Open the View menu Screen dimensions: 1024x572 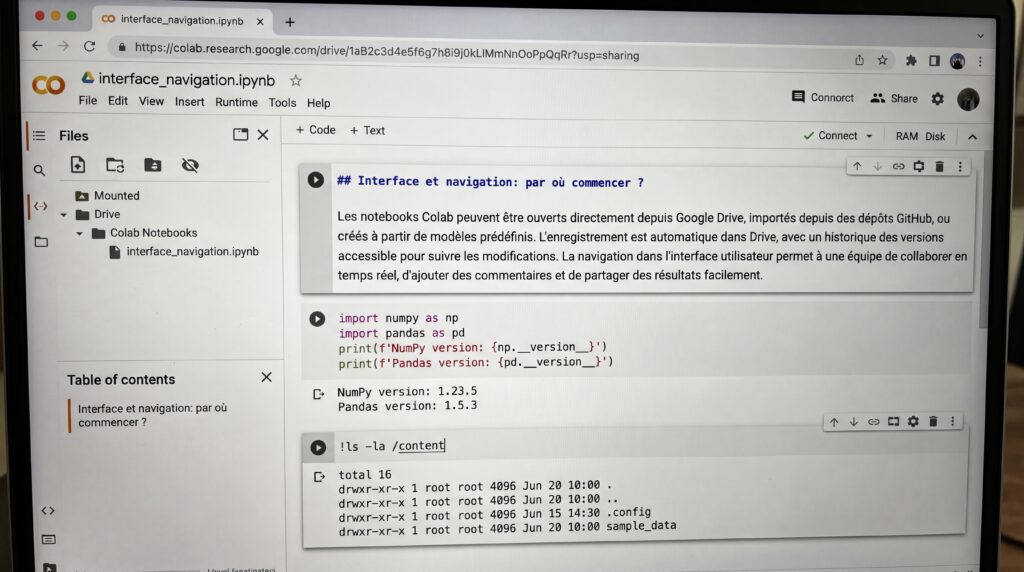point(151,101)
